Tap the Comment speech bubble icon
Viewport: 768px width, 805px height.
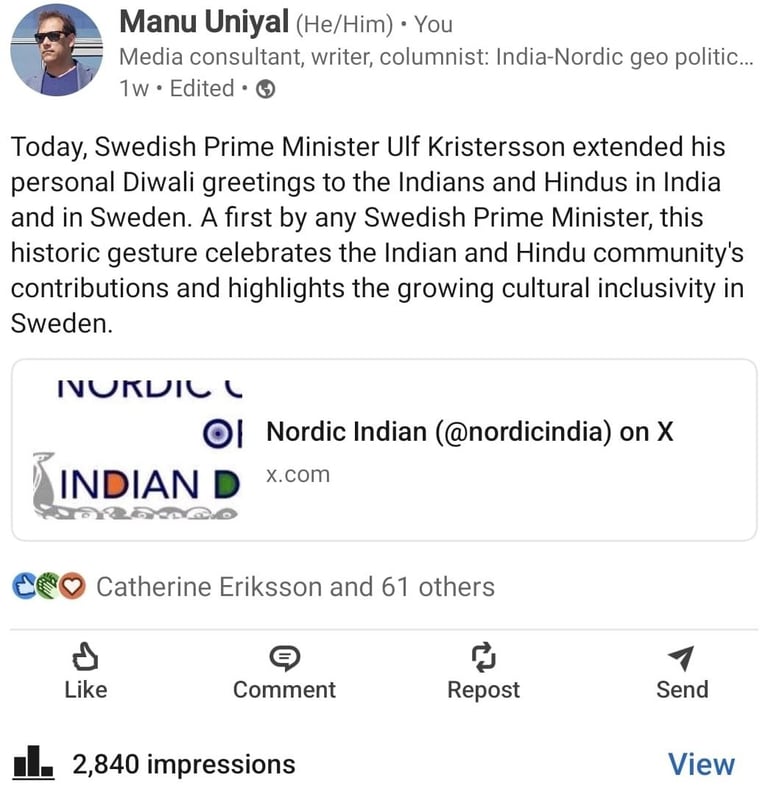click(x=285, y=657)
